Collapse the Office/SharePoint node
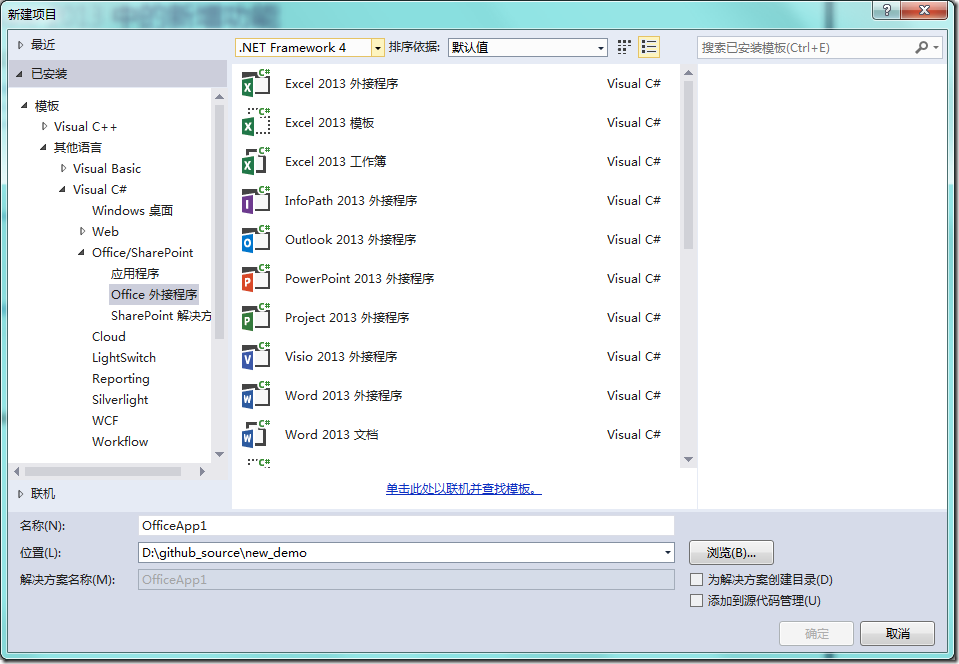959x664 pixels. point(81,253)
